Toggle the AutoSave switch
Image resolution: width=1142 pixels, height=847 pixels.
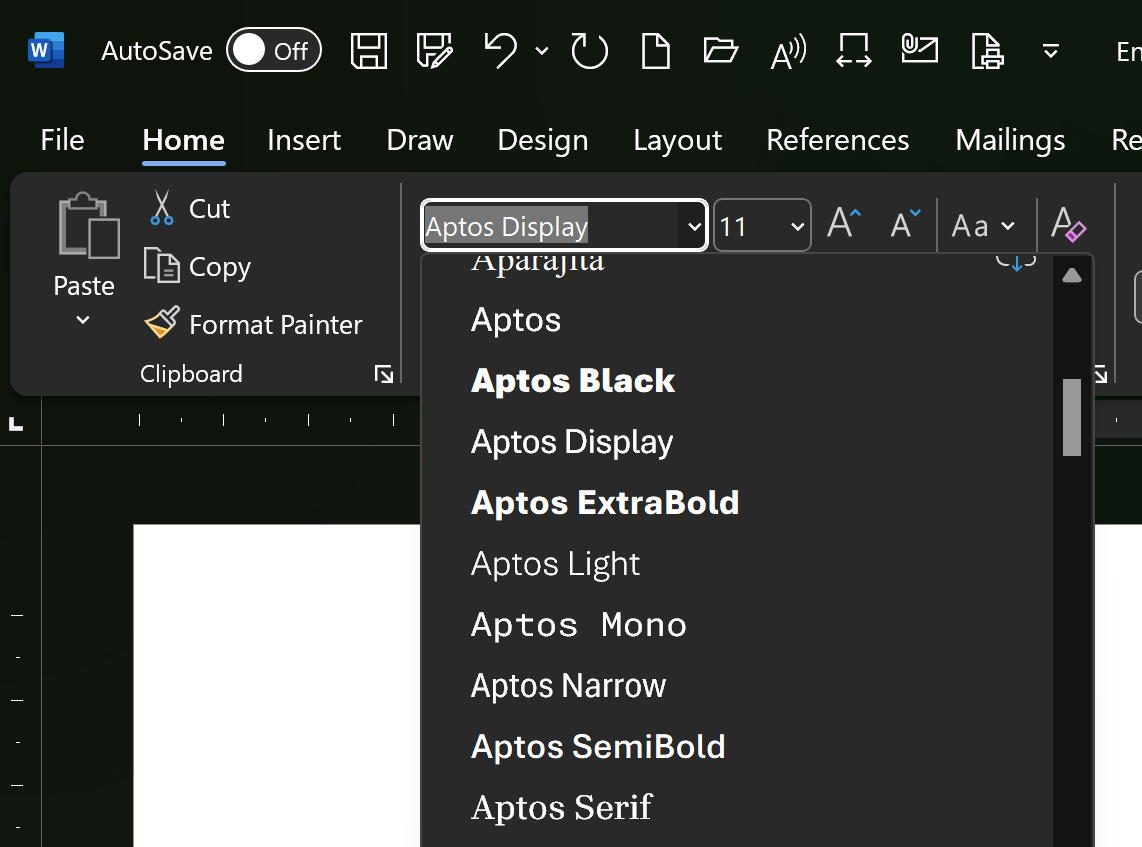coord(273,50)
